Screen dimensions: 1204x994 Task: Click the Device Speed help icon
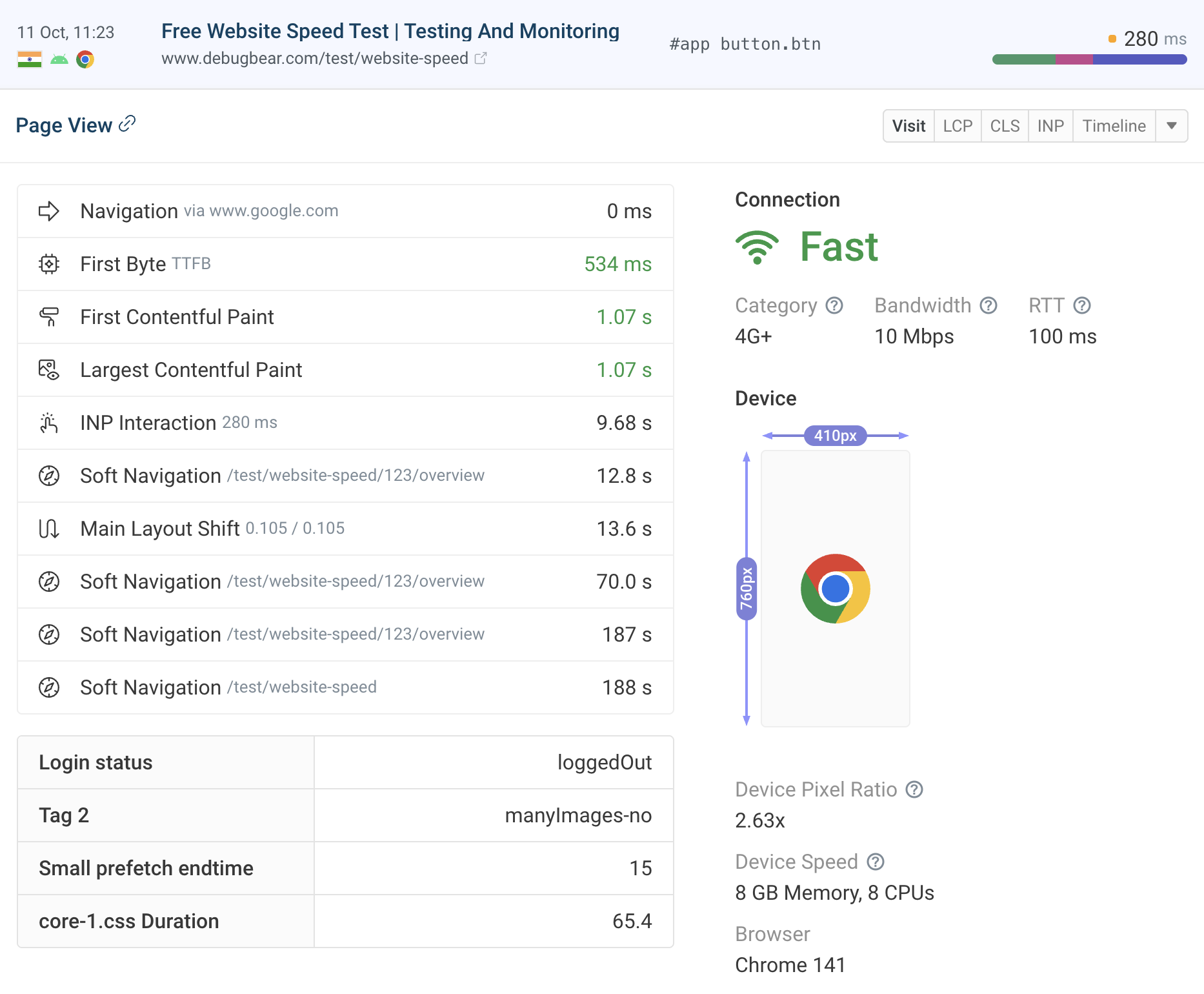tap(876, 862)
